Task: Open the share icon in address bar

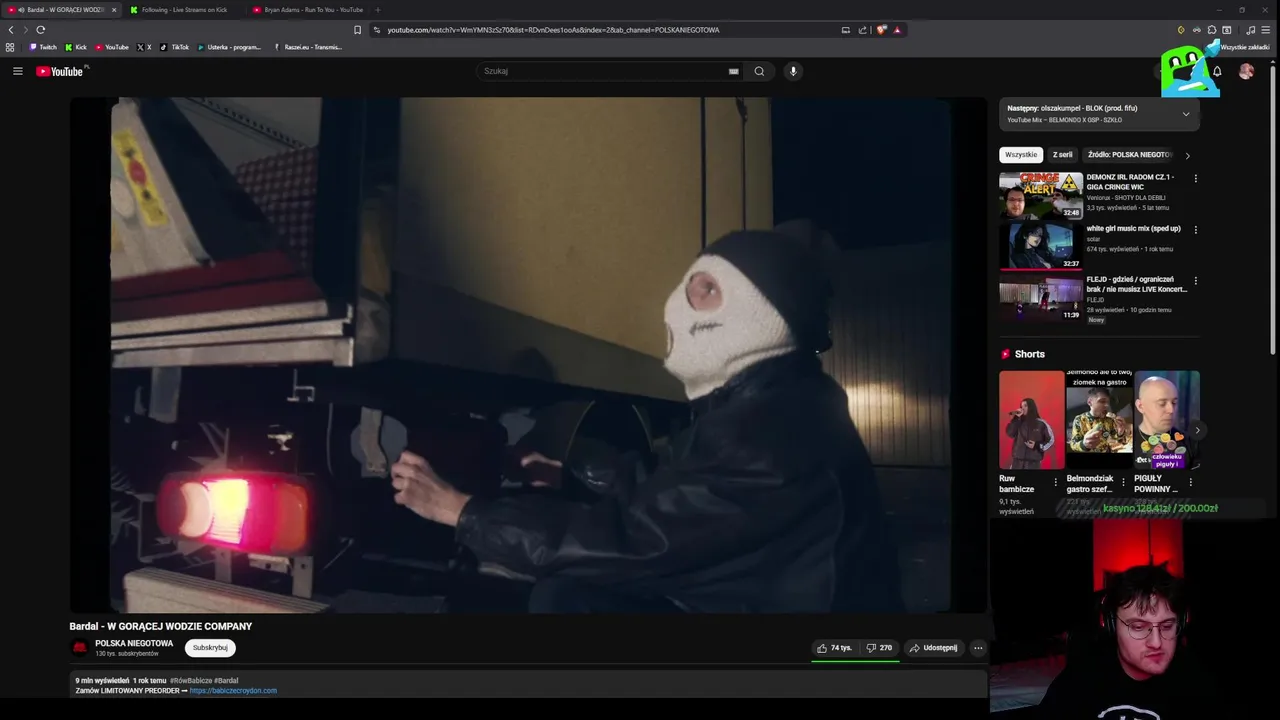Action: click(862, 30)
